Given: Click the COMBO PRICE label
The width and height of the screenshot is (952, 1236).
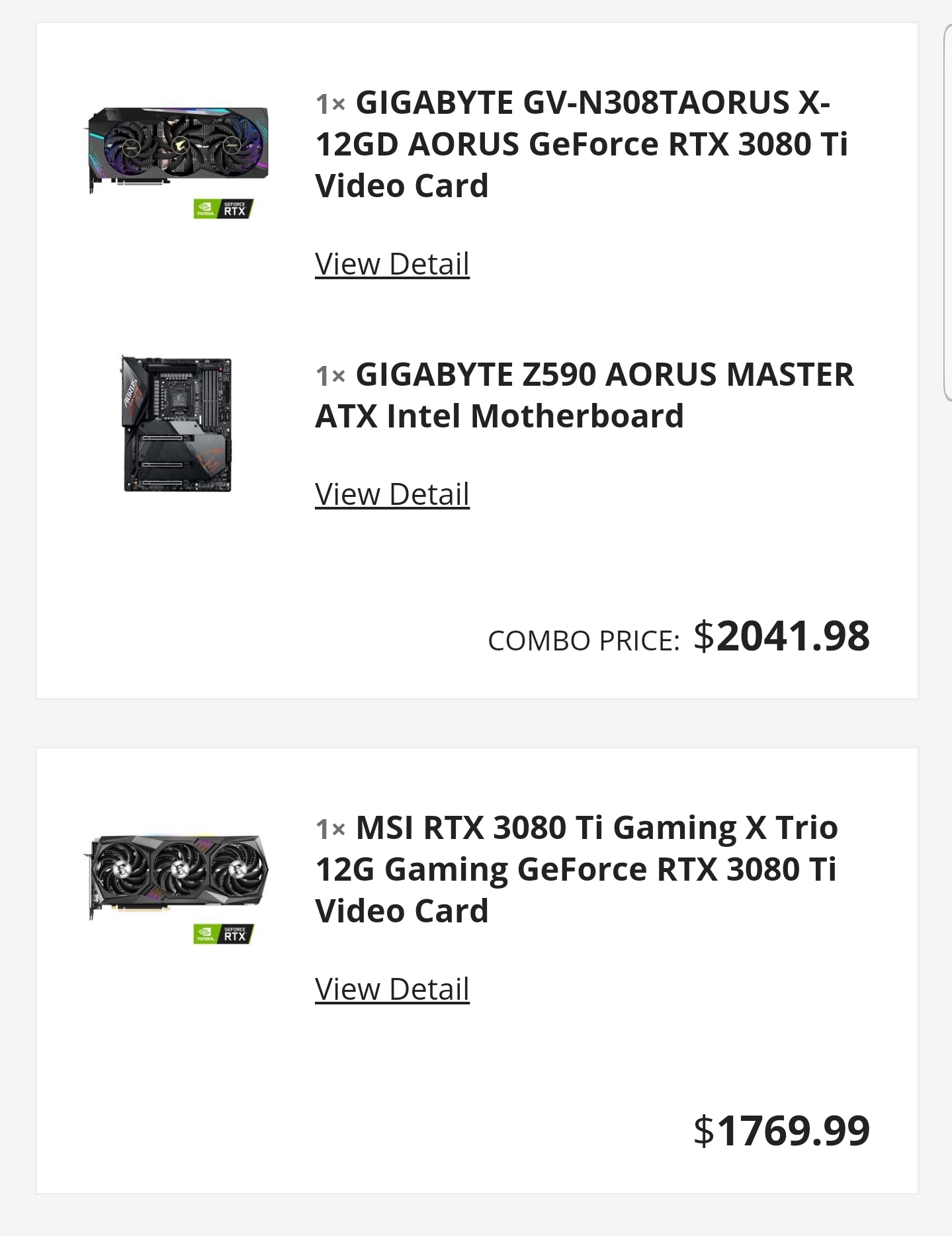Looking at the screenshot, I should (x=584, y=640).
